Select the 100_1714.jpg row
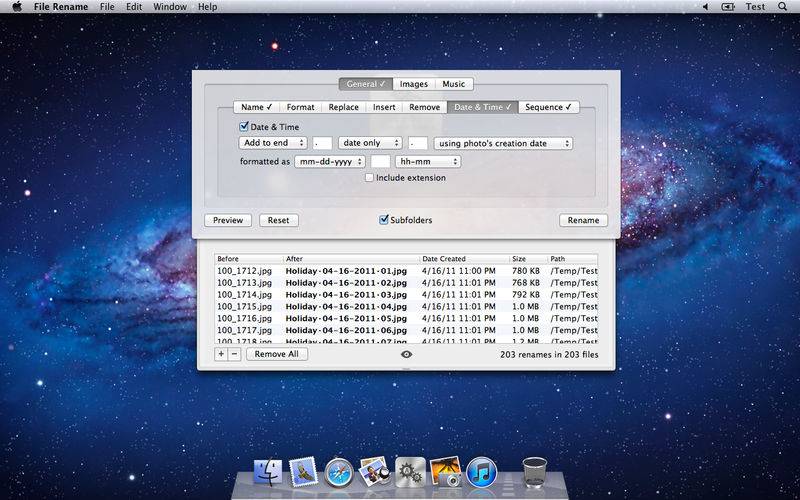This screenshot has width=800, height=500. click(406, 294)
